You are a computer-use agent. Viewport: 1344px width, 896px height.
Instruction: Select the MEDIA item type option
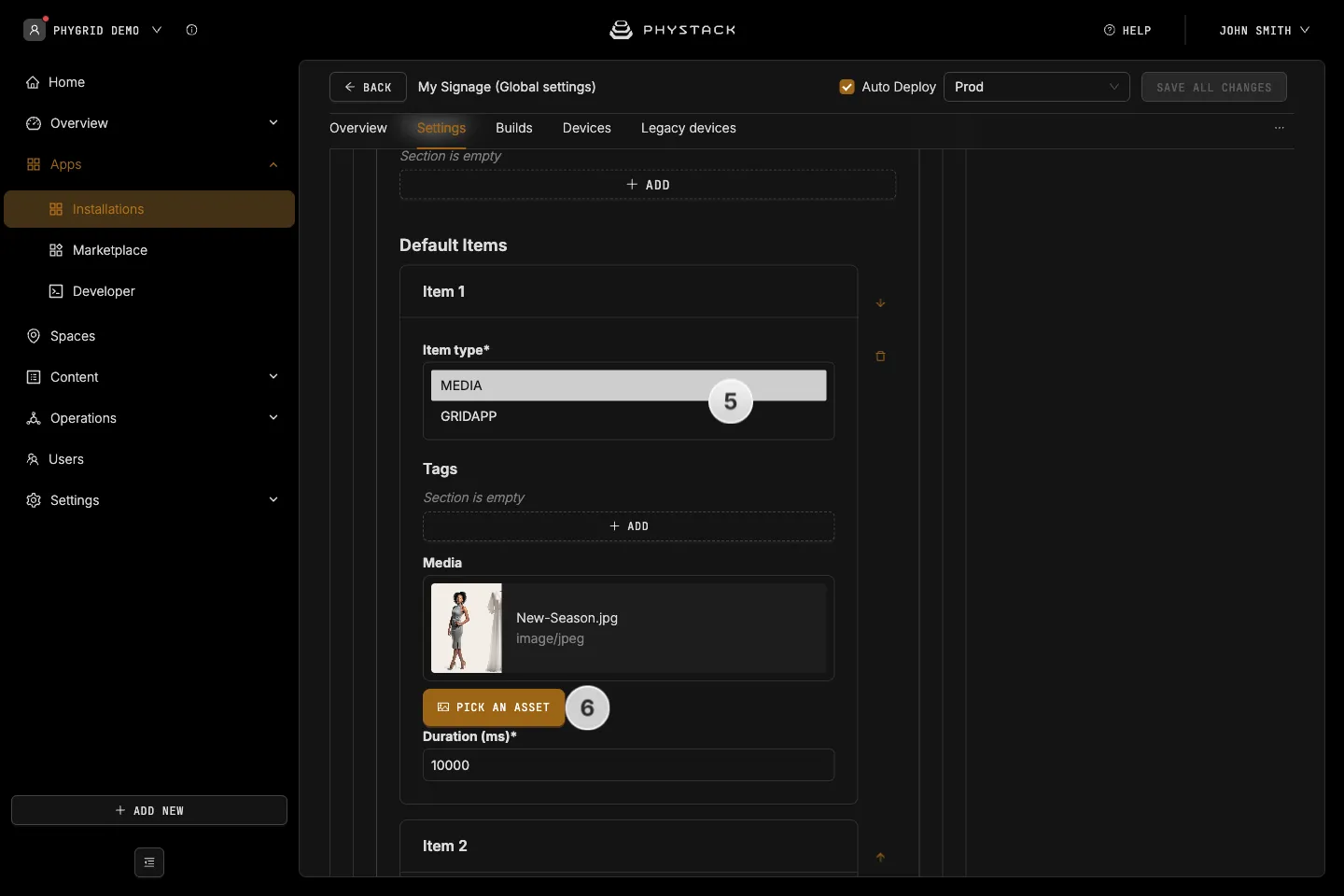[x=629, y=385]
